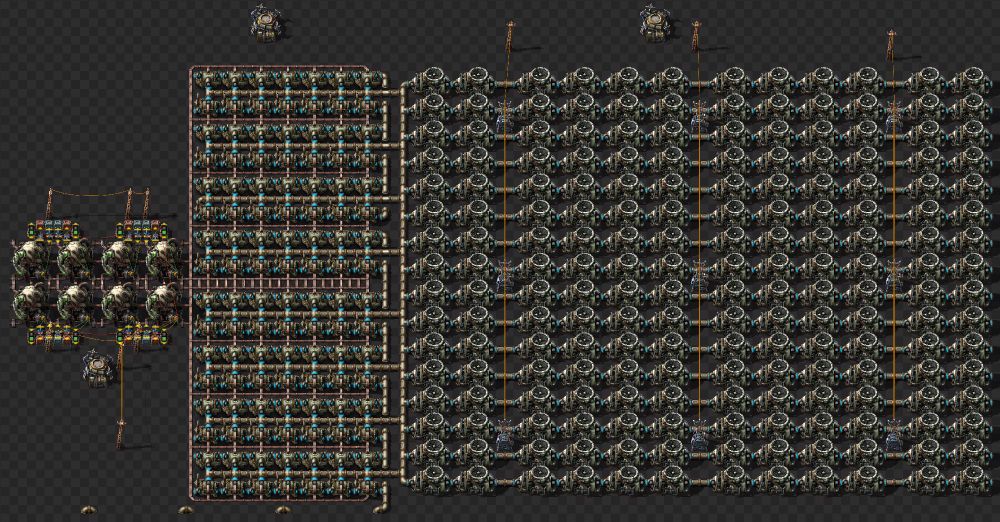Select the top-right inserter and chest cluster above reactors
The width and height of the screenshot is (1000, 522).
click(142, 230)
